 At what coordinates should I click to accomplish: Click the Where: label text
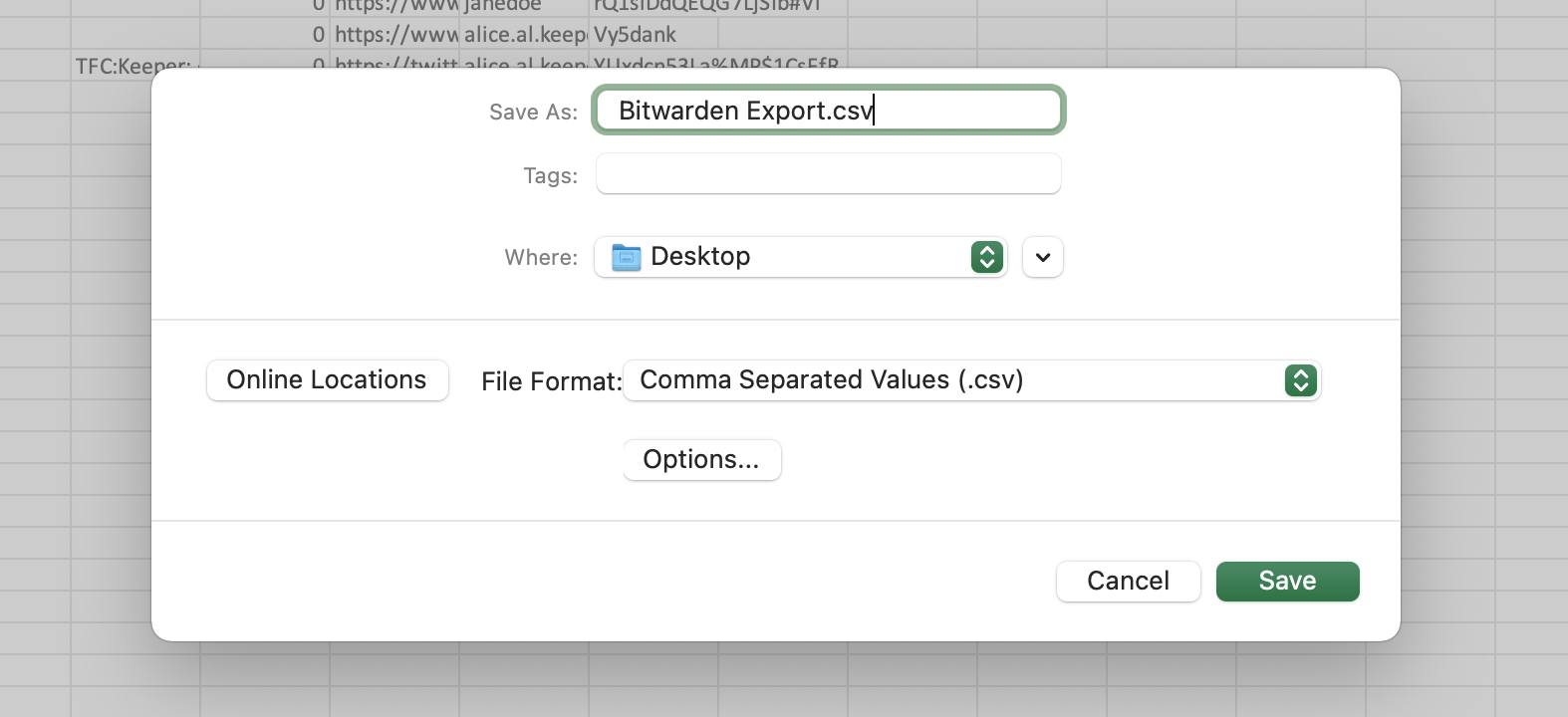(x=541, y=258)
